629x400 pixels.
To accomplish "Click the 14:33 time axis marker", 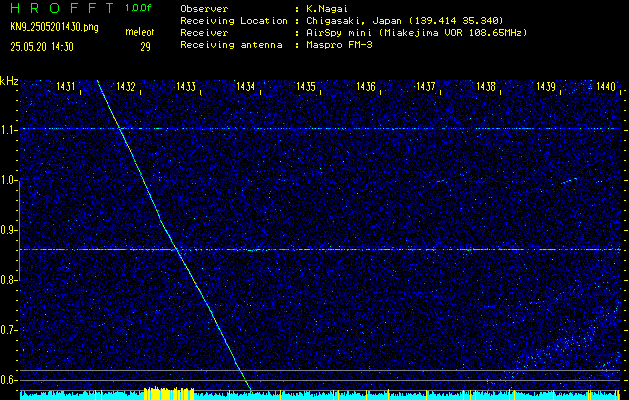I will [186, 86].
